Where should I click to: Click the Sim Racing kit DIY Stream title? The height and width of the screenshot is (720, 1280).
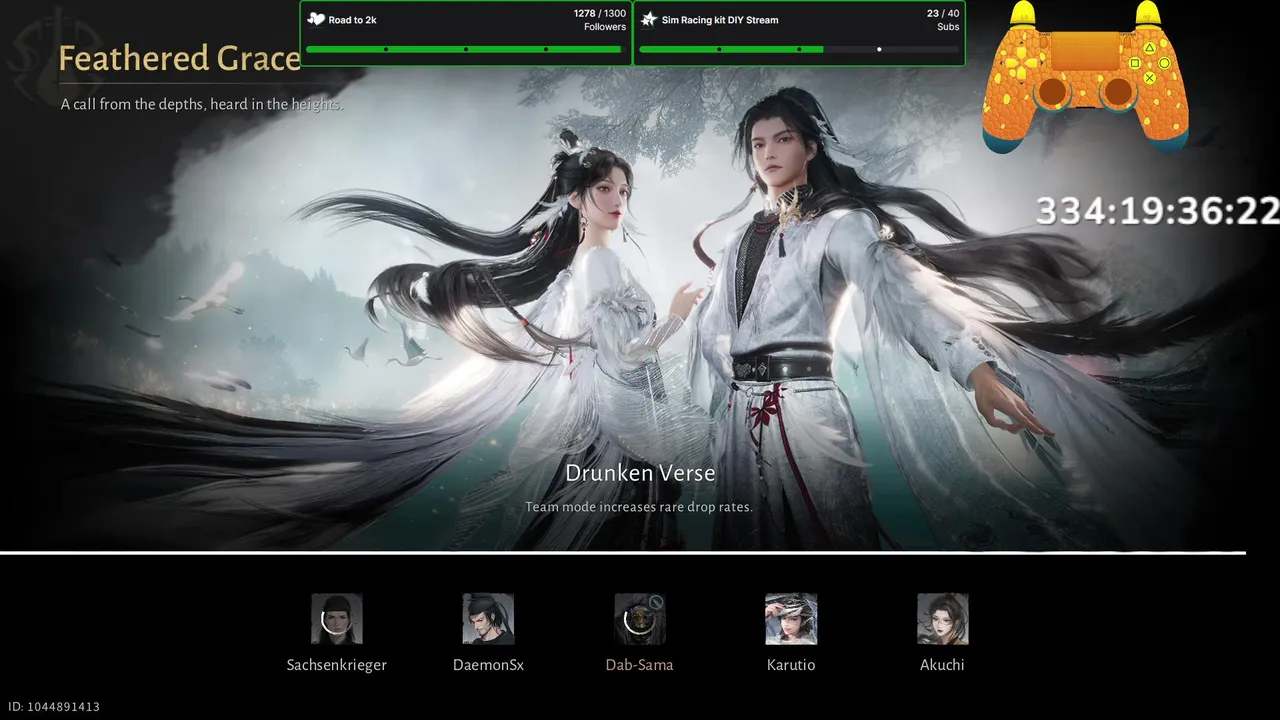(720, 20)
